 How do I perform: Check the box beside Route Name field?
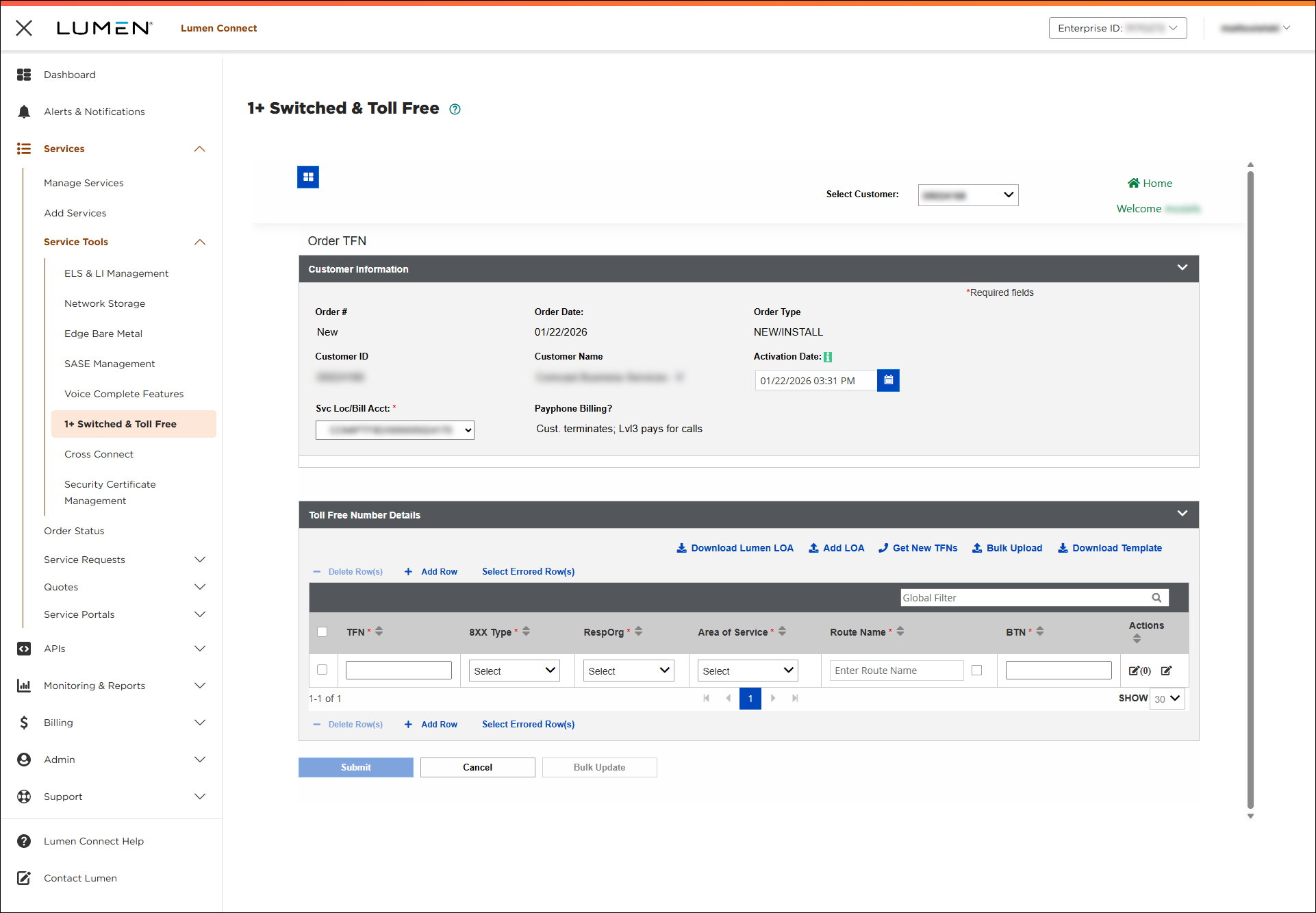(977, 671)
